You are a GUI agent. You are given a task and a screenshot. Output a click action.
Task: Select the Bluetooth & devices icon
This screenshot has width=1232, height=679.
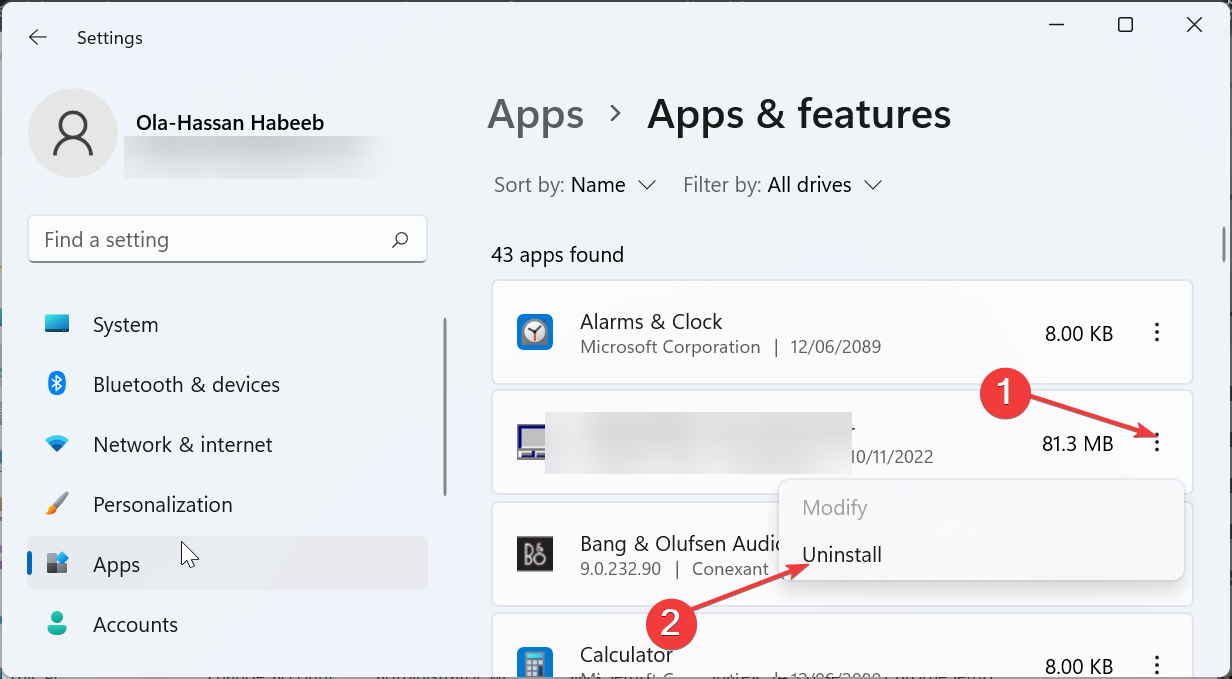(x=57, y=384)
